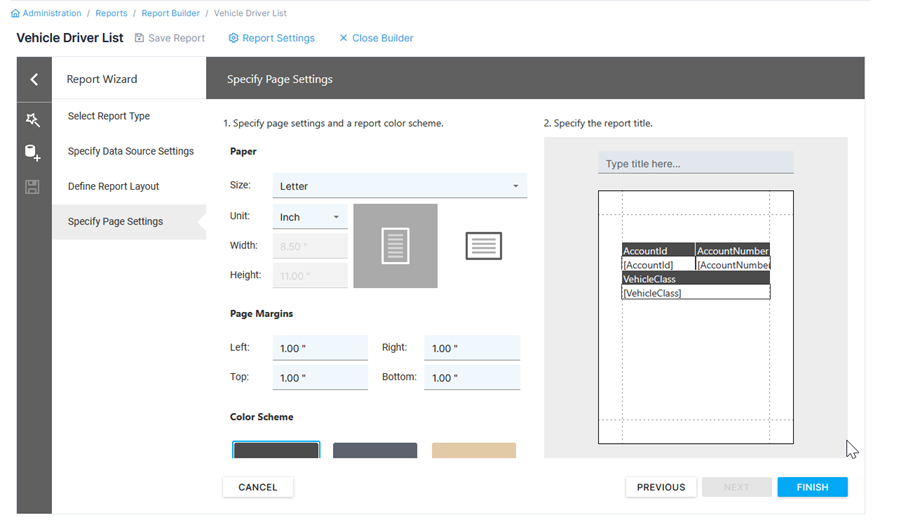Screen dimensions: 900x520
Task: Open the Unit dropdown set to Inch
Action: pyautogui.click(x=310, y=217)
